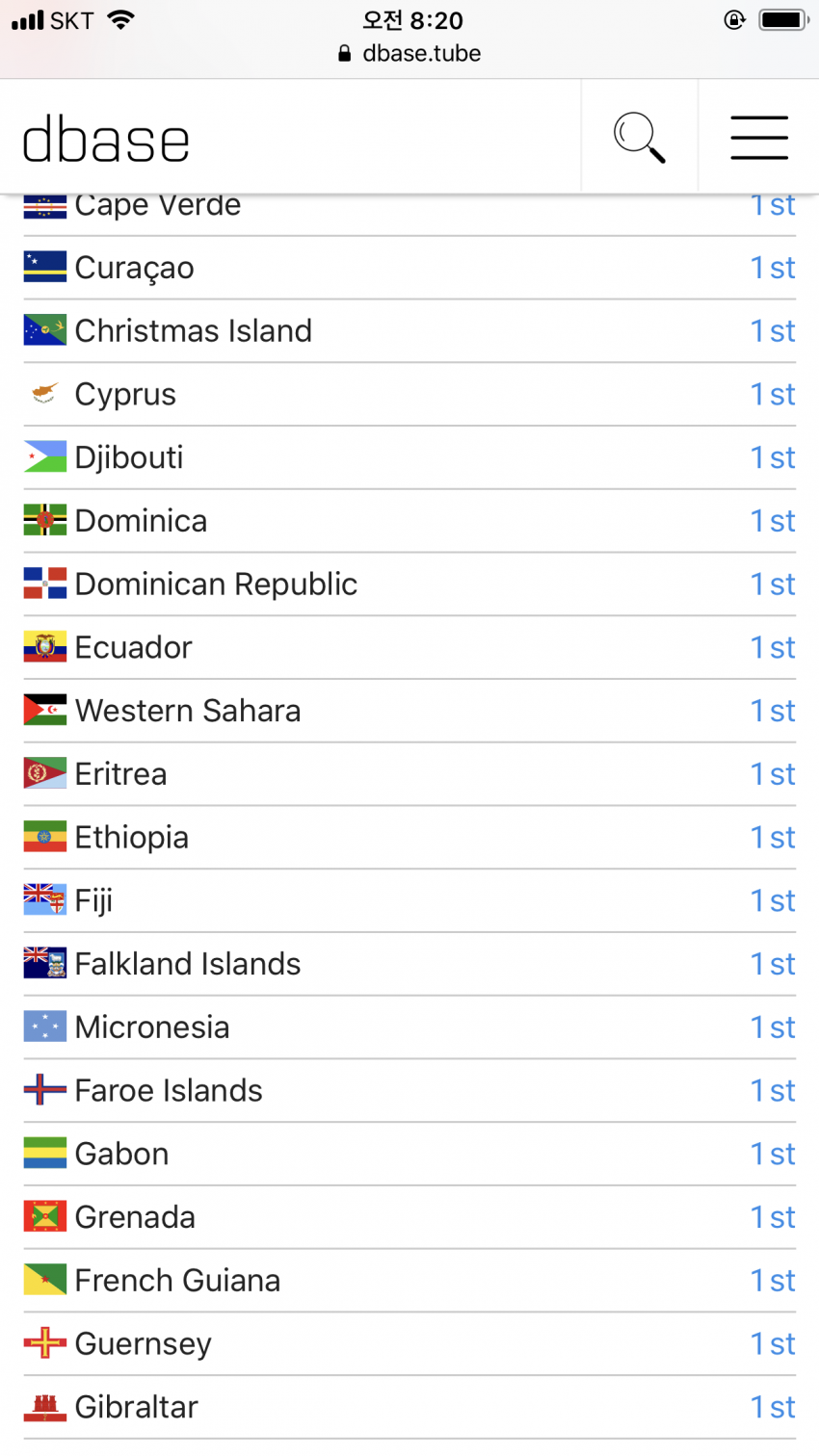Click the 1st rank link for Ethiopia
Screen dimensions: 819x1456
coord(773,838)
